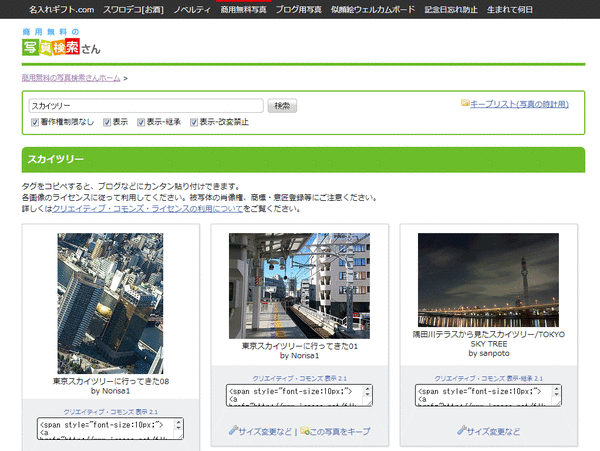This screenshot has height=451, width=600.
Task: Open クリエイティブ・コモンズ・ライセンスの利用について link
Action: 148,209
